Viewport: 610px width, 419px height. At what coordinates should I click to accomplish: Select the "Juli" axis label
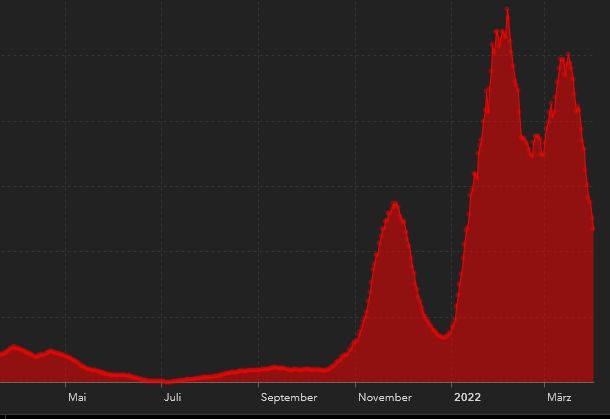(172, 397)
